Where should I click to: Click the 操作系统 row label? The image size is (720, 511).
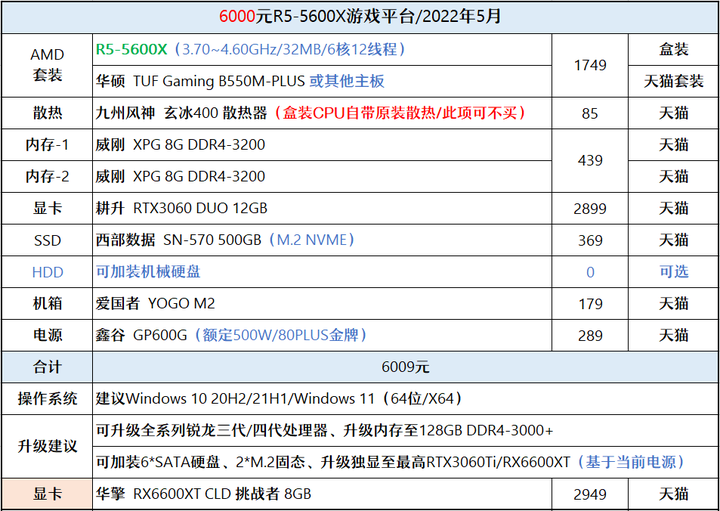pos(47,399)
